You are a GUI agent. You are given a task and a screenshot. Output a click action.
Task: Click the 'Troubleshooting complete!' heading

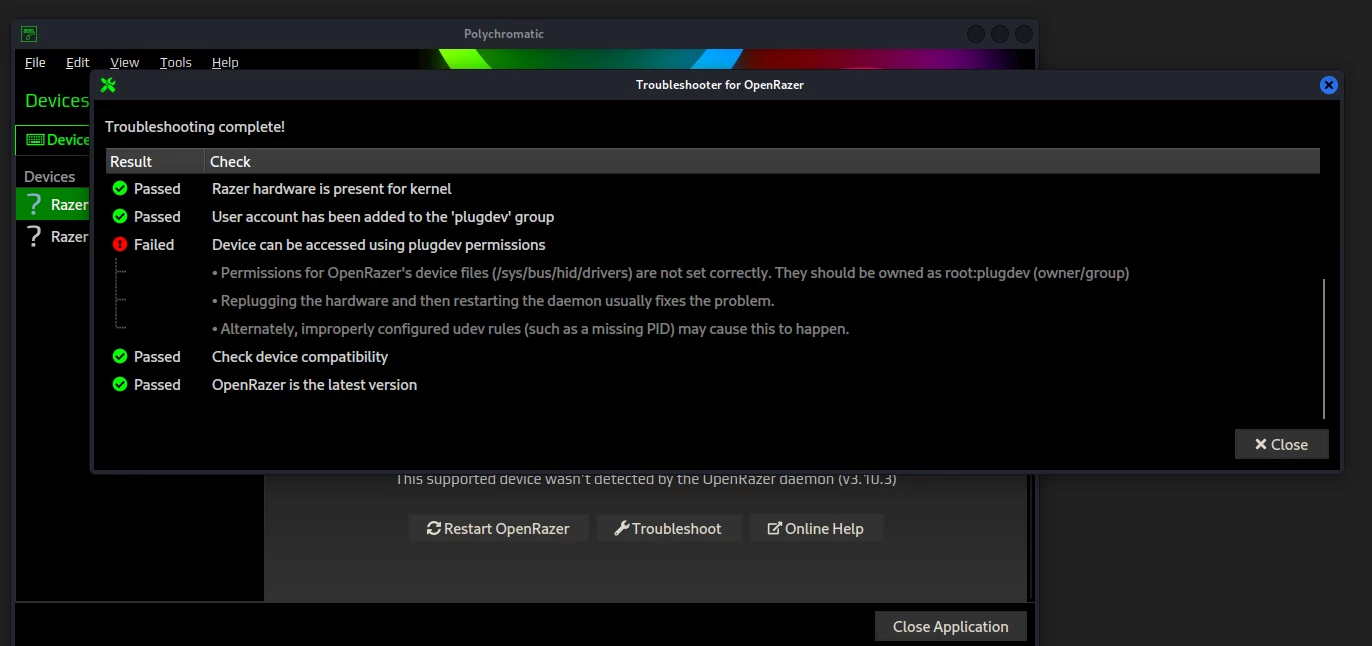click(195, 127)
